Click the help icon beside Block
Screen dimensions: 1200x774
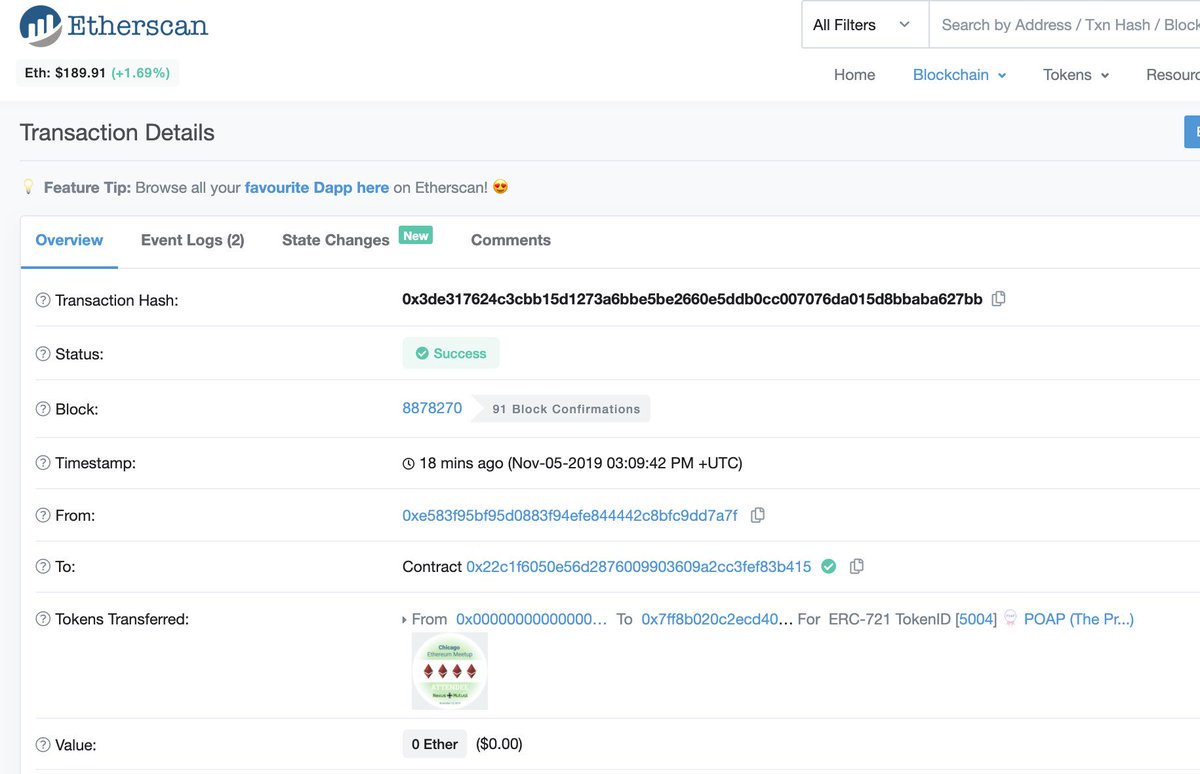pos(43,409)
